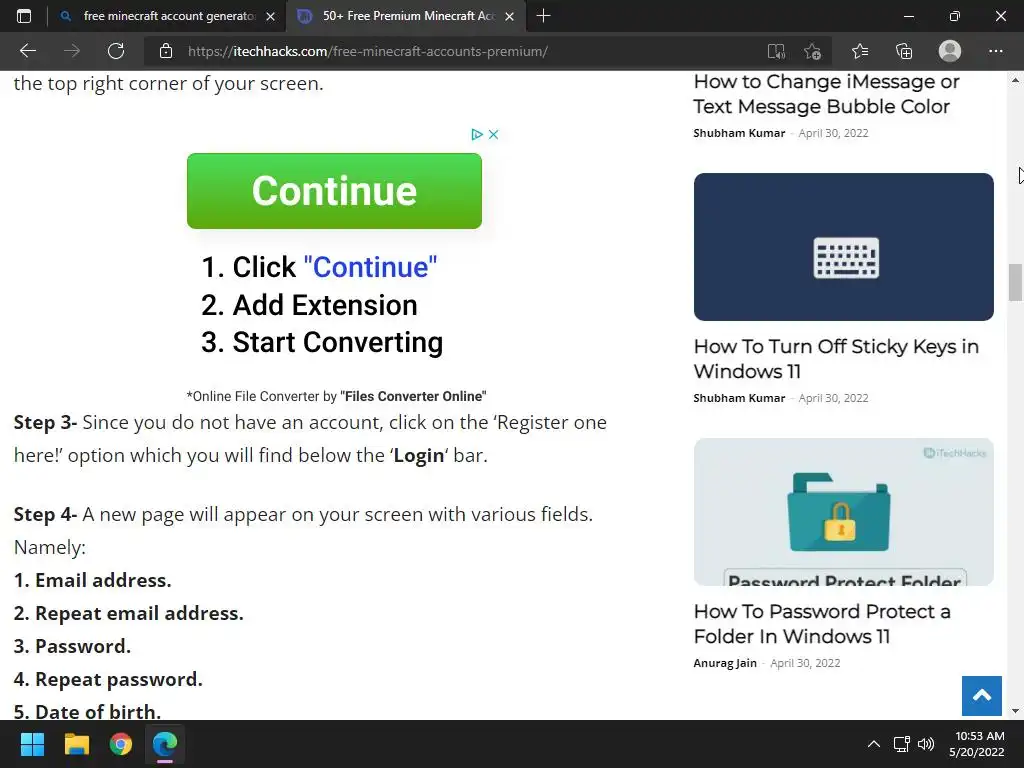The height and width of the screenshot is (768, 1024).
Task: Click the "Files Converter Online" ad text
Action: coord(413,396)
